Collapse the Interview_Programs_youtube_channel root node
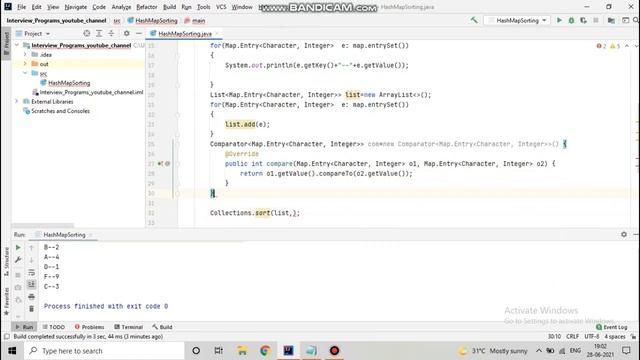The height and width of the screenshot is (360, 640). 17,45
